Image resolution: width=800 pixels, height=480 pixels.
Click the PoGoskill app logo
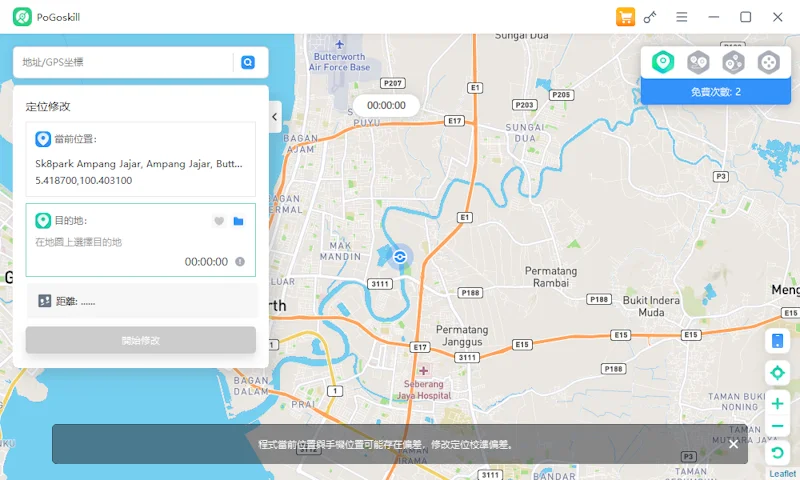22,17
